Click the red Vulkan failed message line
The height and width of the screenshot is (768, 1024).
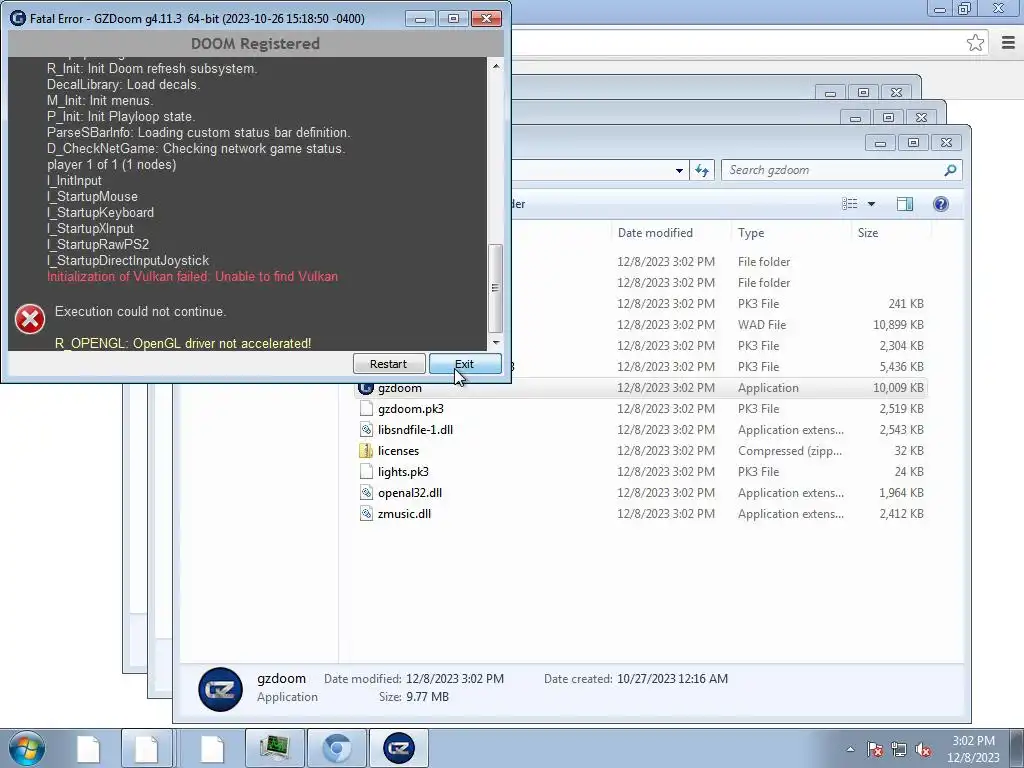click(193, 276)
